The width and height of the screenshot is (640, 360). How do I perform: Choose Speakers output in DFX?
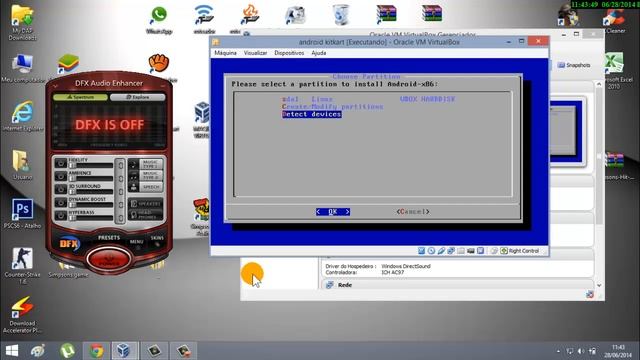point(146,203)
